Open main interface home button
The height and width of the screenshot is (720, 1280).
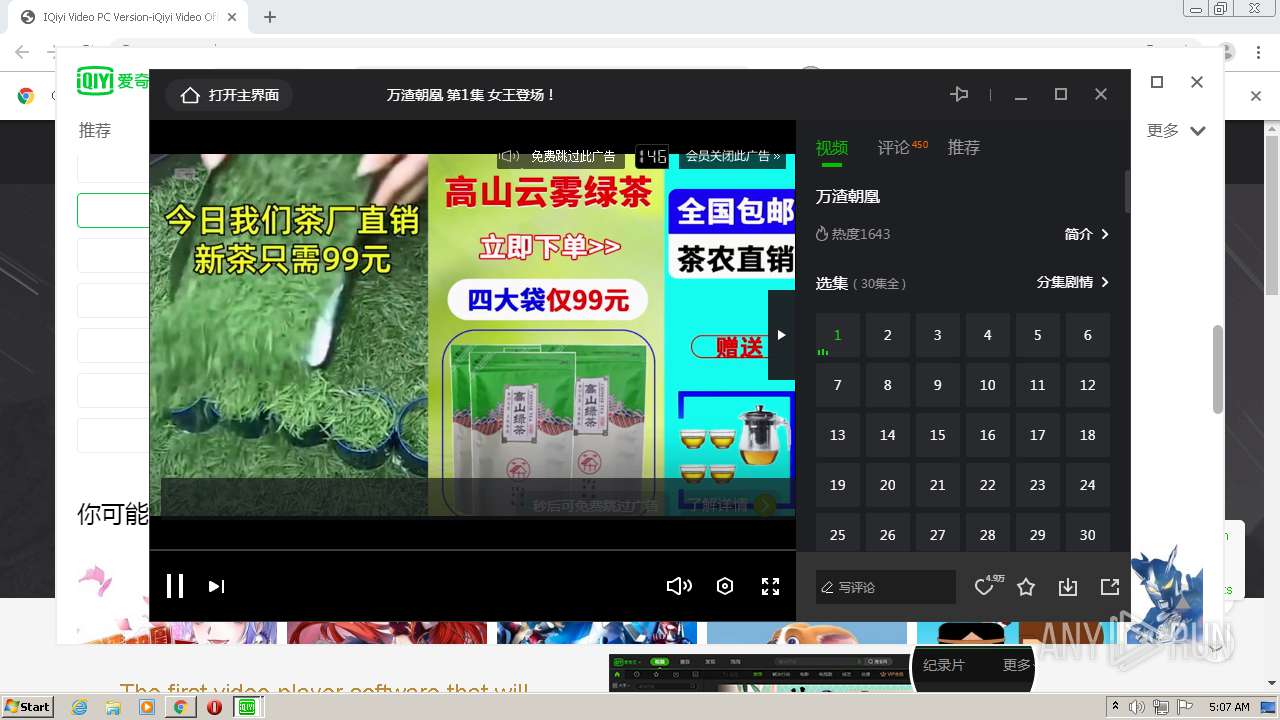point(230,95)
